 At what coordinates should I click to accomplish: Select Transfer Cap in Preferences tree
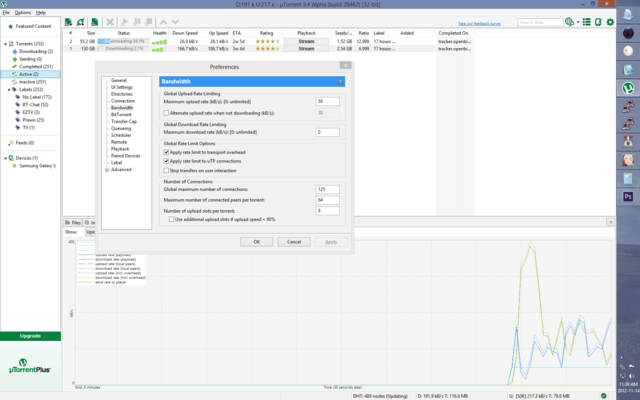(124, 122)
